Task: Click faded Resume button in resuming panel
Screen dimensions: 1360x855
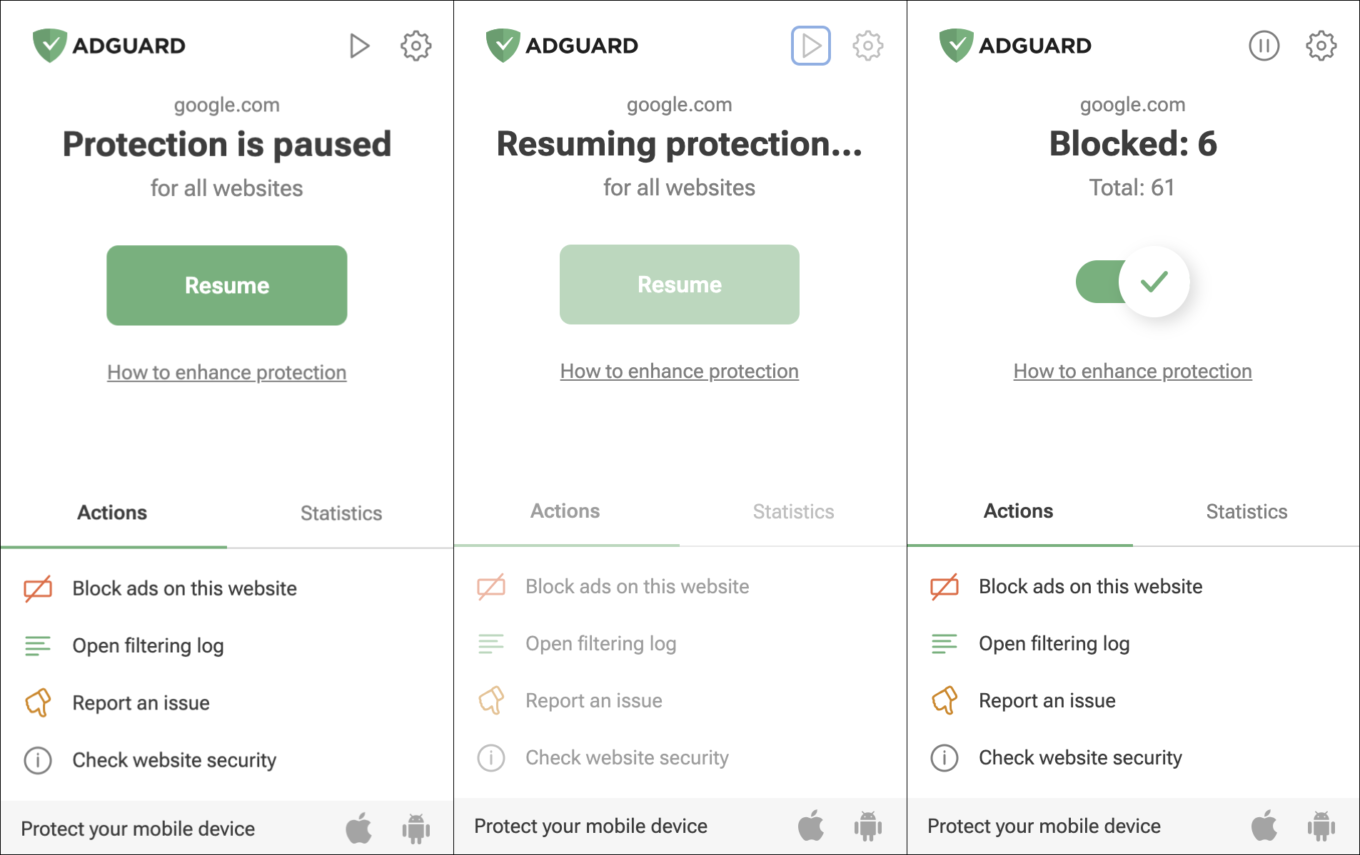Action: point(680,284)
